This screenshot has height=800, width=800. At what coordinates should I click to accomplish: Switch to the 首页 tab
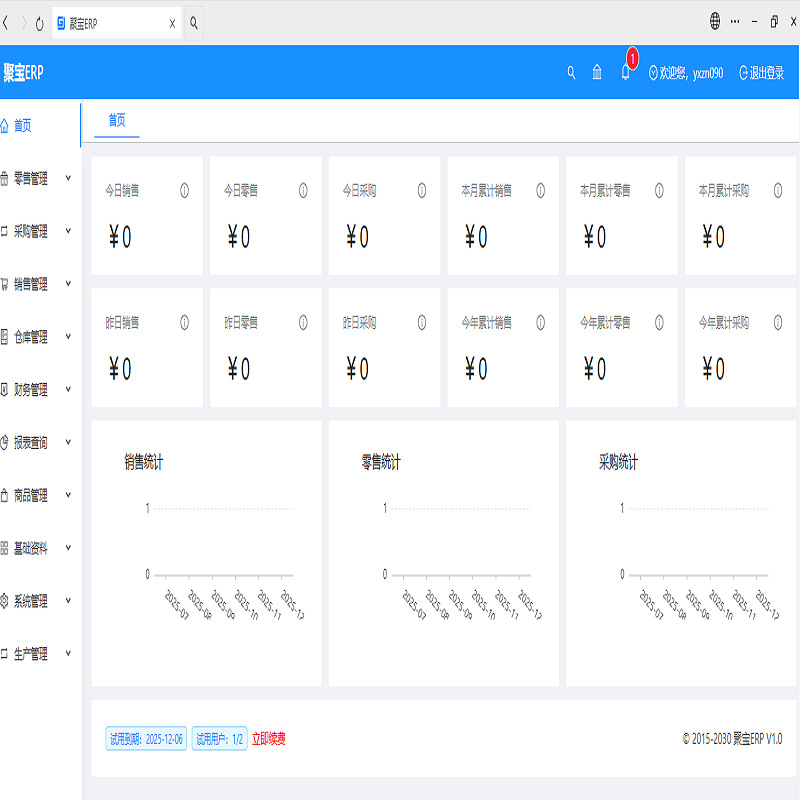pos(117,120)
